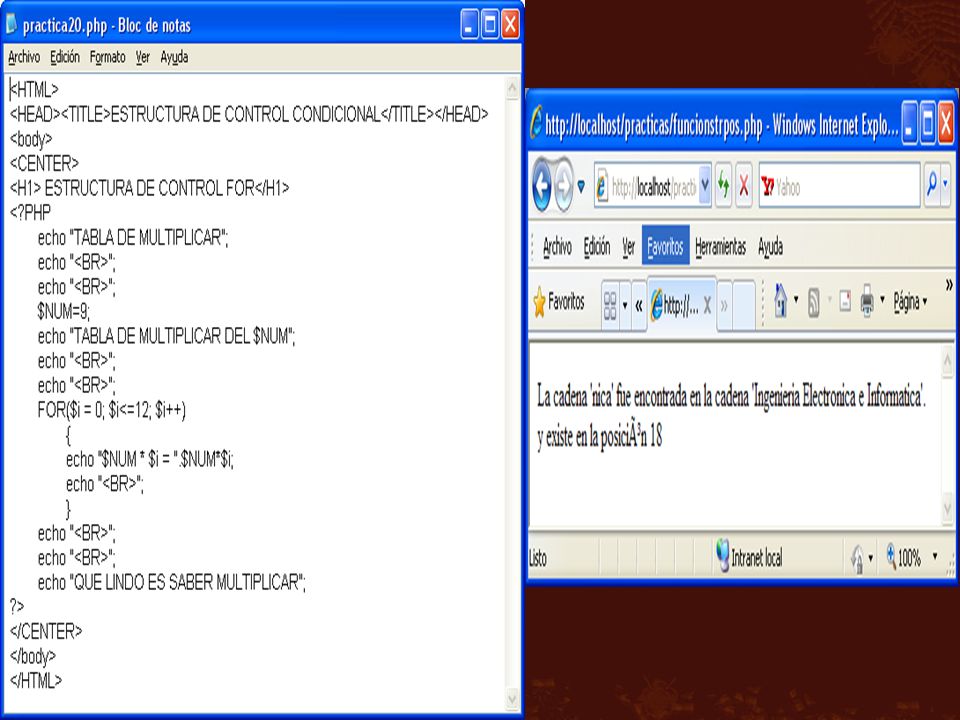
Task: Maximize the Internet Explorer window
Action: click(928, 123)
